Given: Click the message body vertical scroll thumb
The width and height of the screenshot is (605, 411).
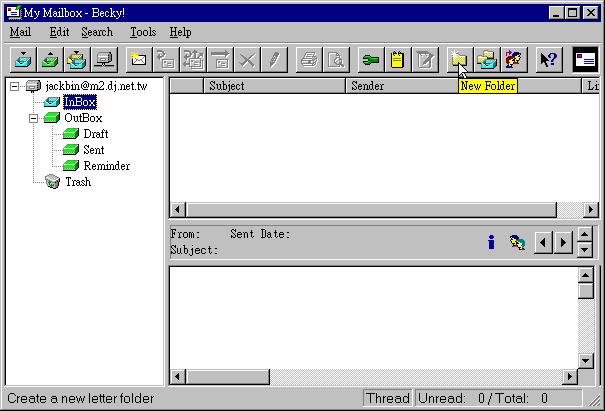Looking at the screenshot, I should pos(585,291).
